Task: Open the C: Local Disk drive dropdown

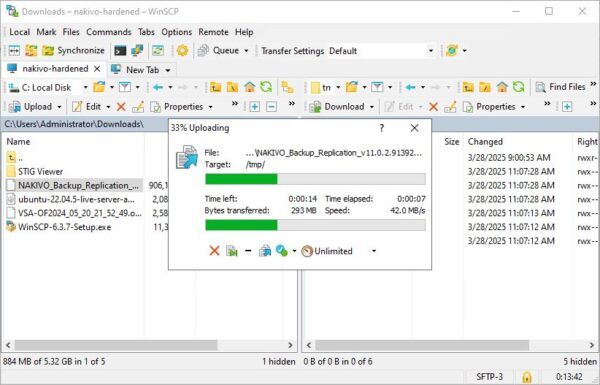Action: coord(48,87)
